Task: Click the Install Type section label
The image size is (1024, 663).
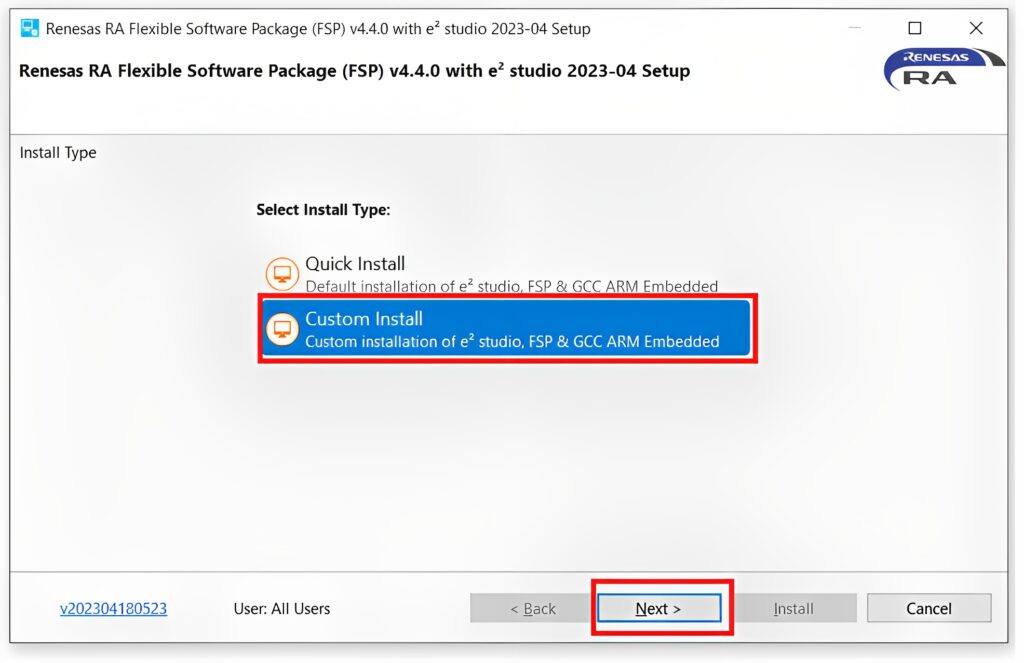Action: (57, 152)
